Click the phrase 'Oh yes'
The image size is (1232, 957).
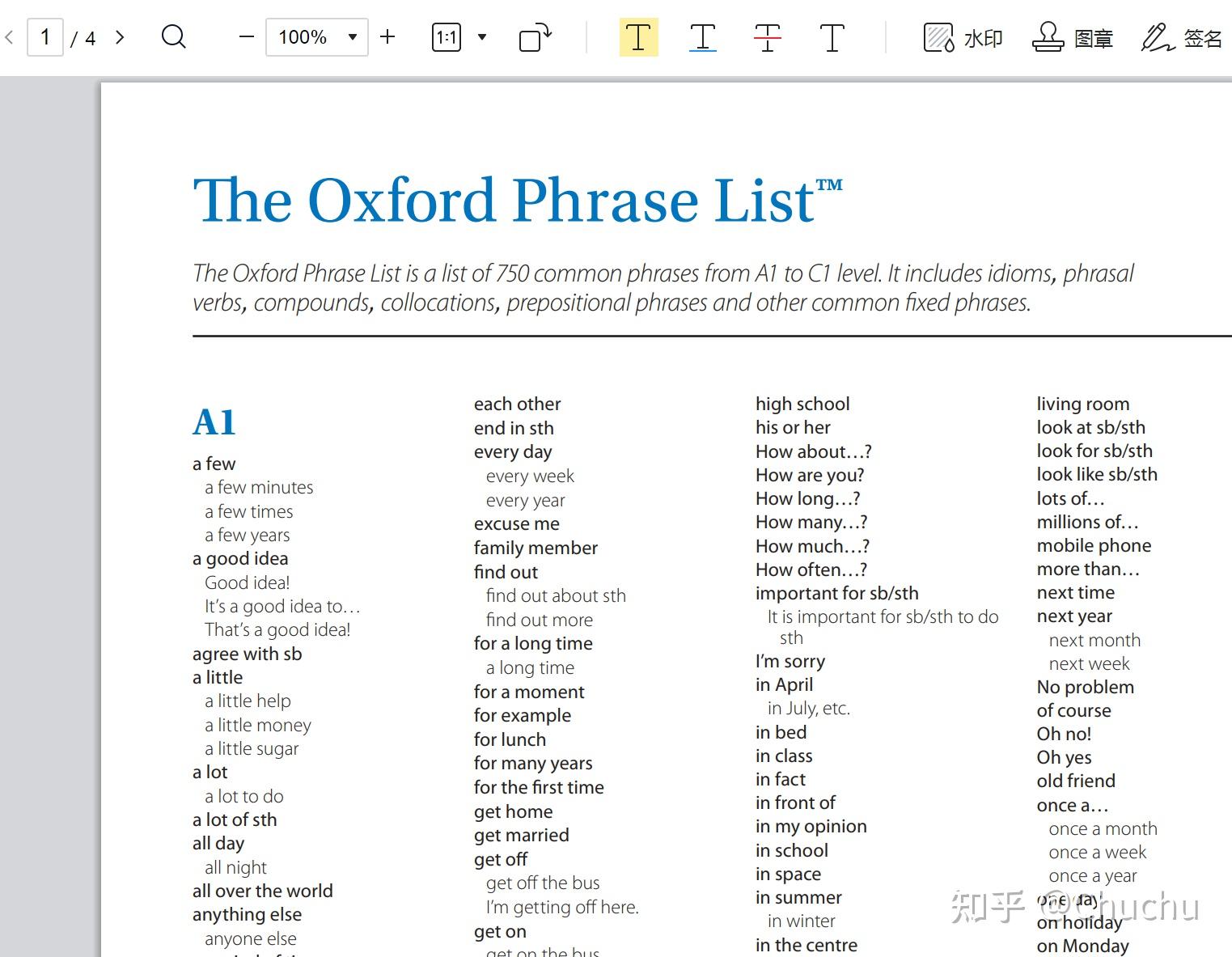[x=1064, y=758]
